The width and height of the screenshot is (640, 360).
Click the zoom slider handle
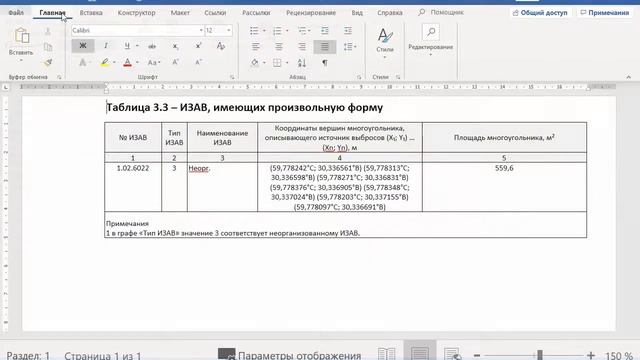[x=540, y=355]
